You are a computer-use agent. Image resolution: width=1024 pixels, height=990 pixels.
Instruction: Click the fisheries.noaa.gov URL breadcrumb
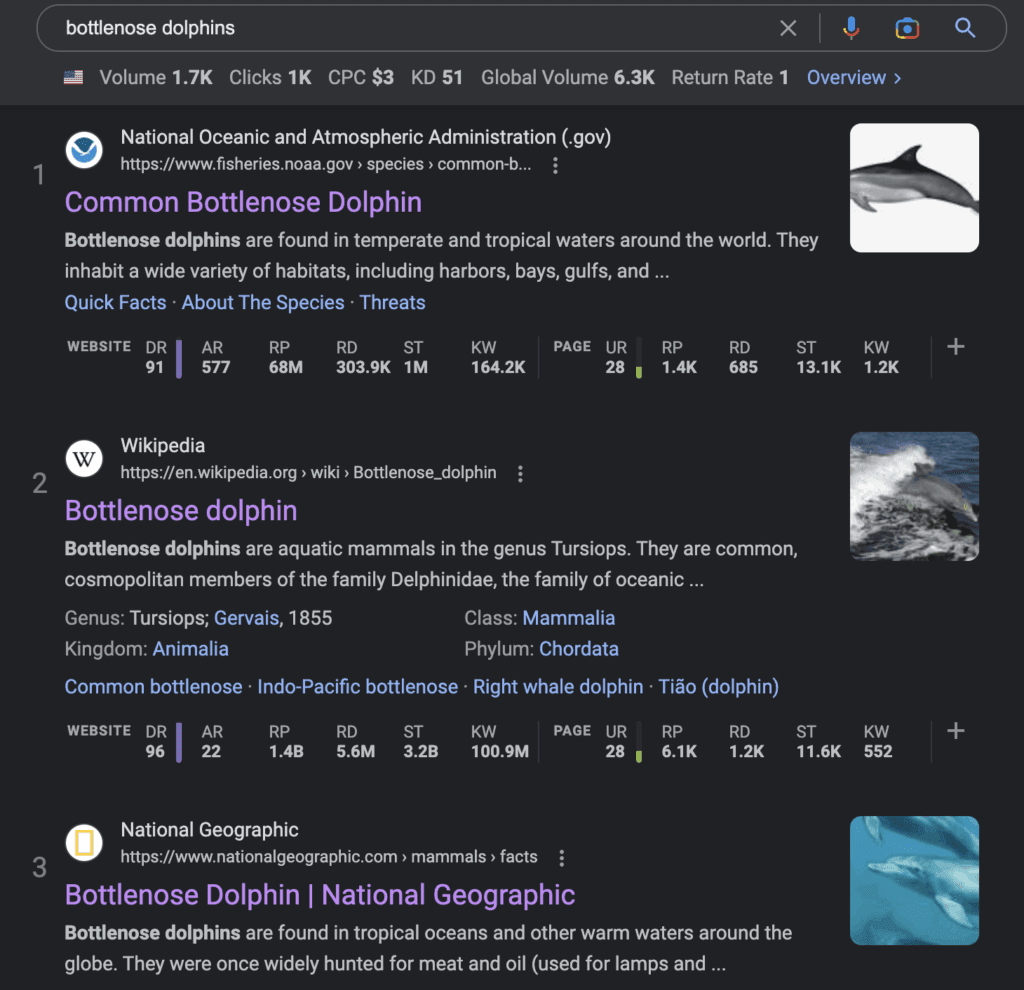click(326, 164)
